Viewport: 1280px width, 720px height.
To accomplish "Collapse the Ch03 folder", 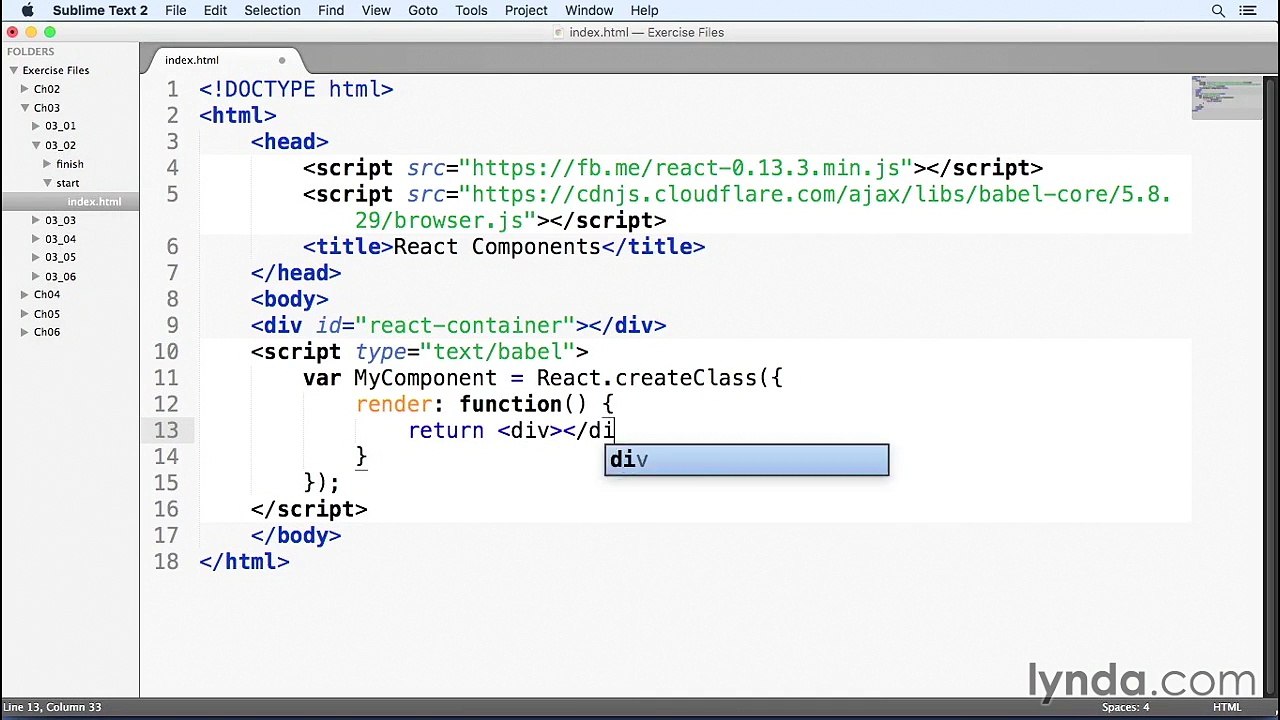I will (25, 108).
